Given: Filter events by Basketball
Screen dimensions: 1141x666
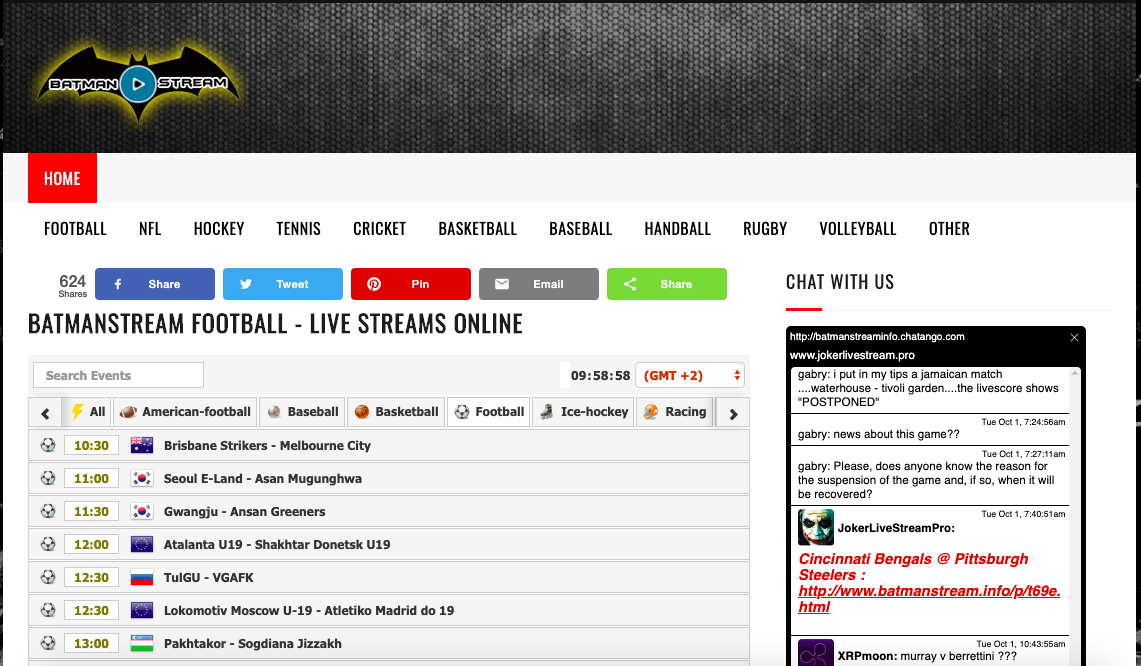Looking at the screenshot, I should pyautogui.click(x=397, y=412).
